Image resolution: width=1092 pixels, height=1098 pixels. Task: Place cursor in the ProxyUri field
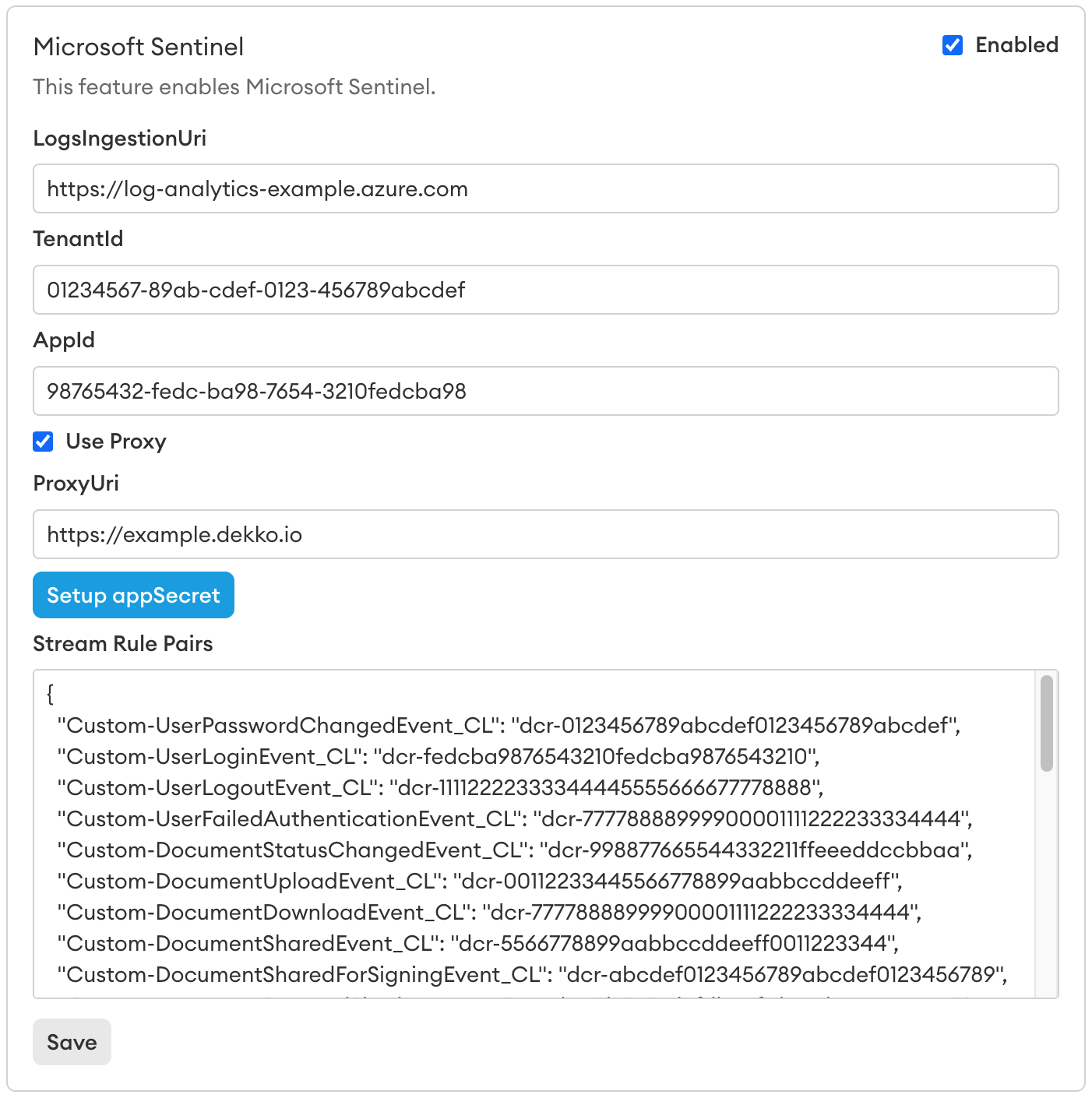click(545, 534)
